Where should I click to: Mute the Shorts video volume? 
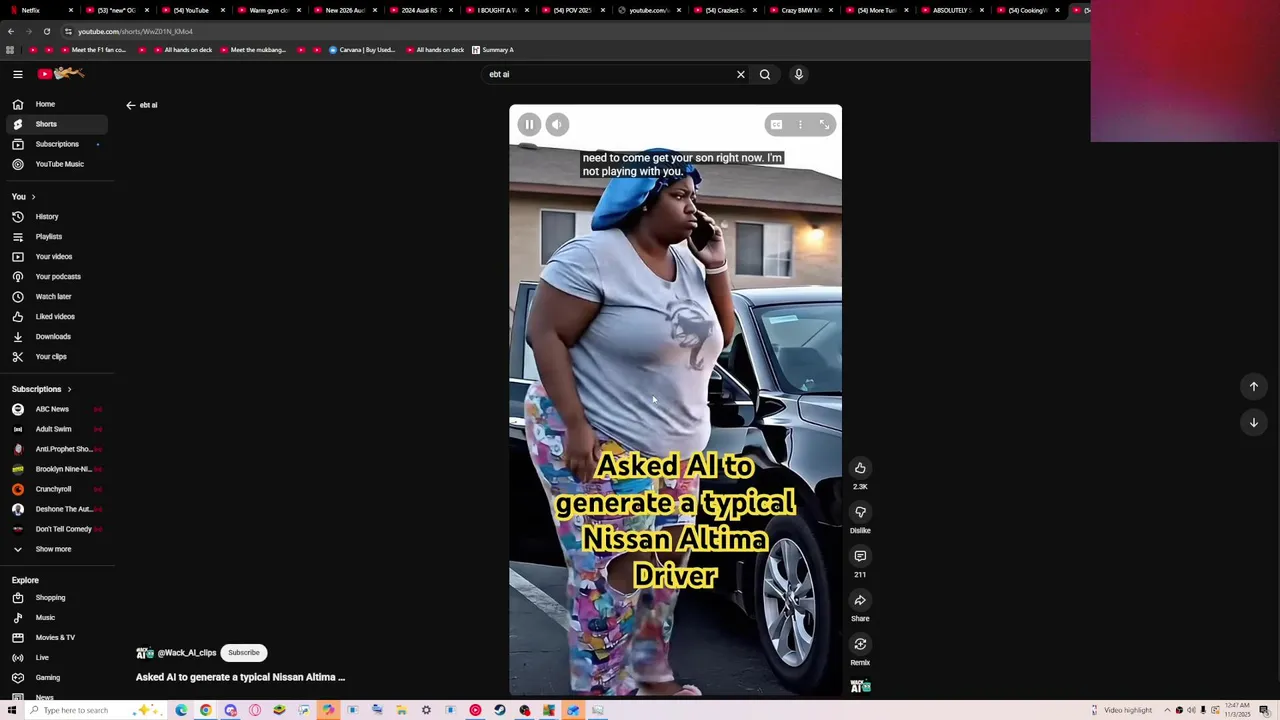(557, 124)
